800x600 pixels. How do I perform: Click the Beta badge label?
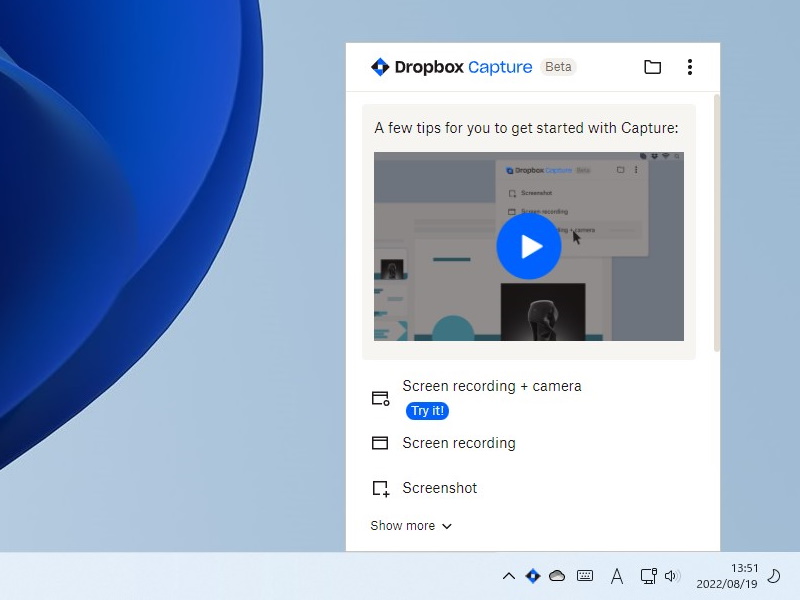coord(558,67)
